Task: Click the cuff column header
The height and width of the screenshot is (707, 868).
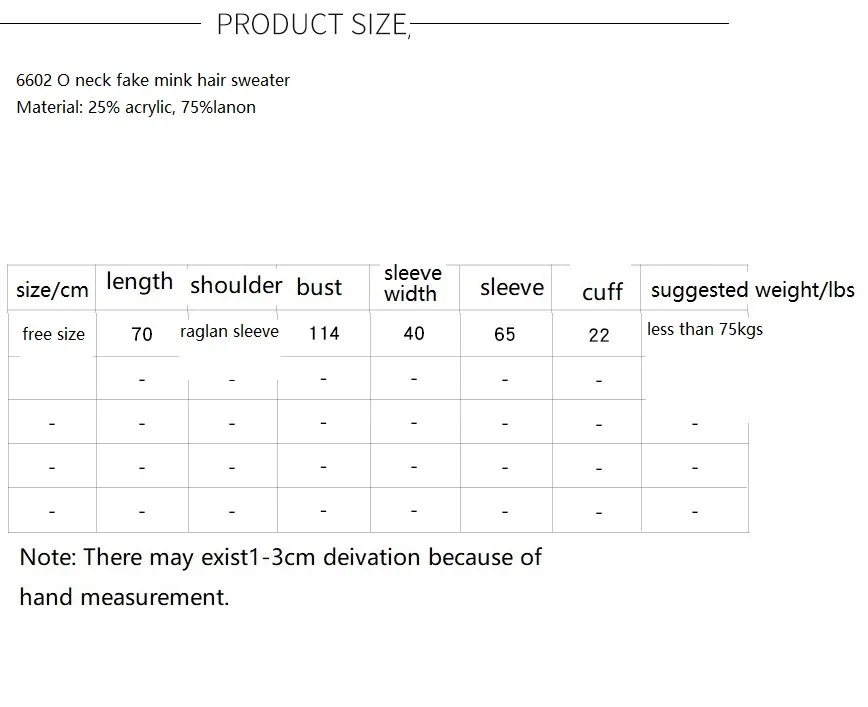Action: 602,292
